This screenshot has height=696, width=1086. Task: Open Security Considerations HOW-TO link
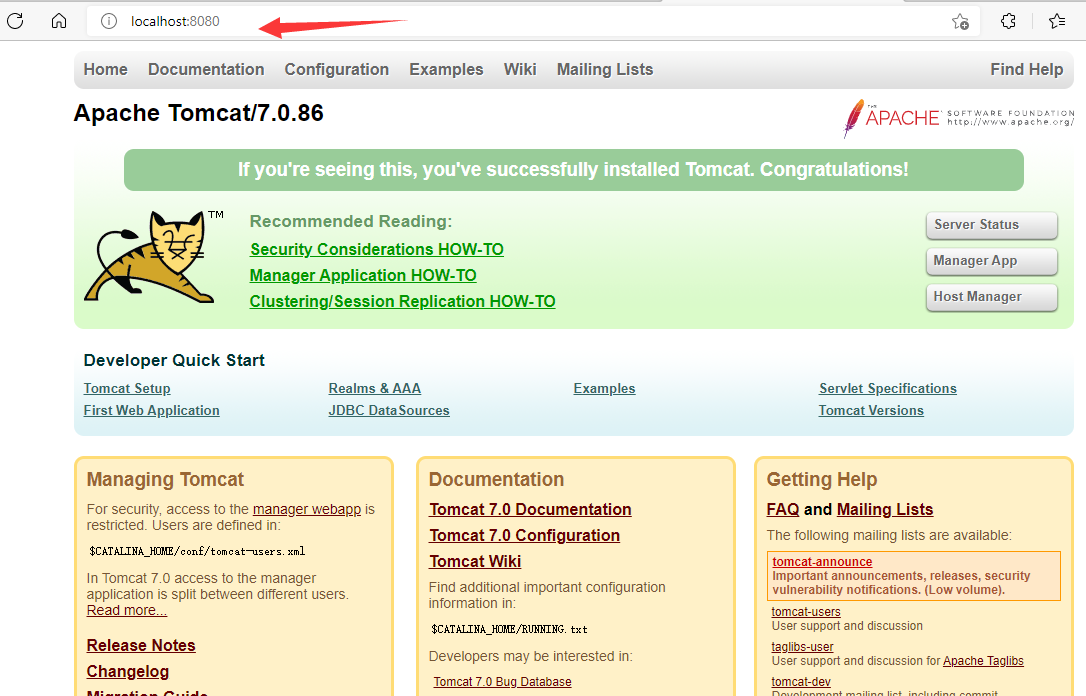click(x=377, y=249)
